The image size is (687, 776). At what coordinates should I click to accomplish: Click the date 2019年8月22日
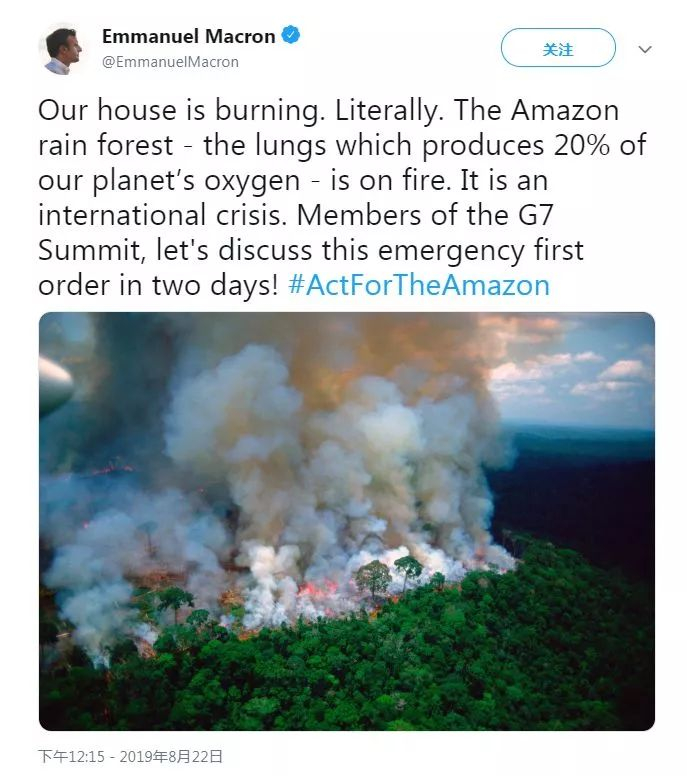(176, 756)
